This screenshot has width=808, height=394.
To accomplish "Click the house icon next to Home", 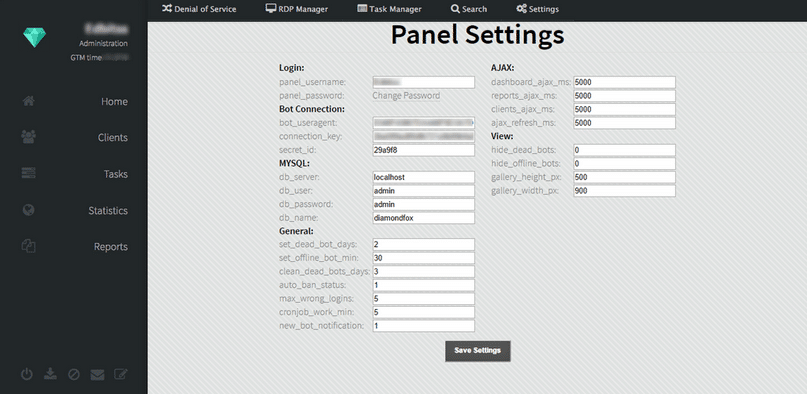I will click(x=28, y=101).
